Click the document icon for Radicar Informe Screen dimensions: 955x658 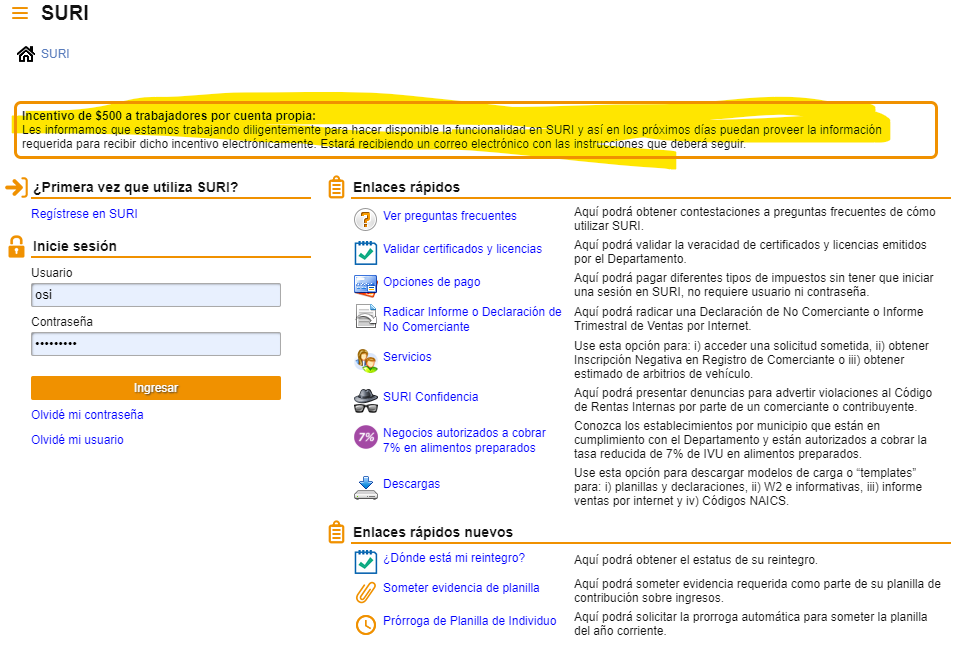(365, 316)
